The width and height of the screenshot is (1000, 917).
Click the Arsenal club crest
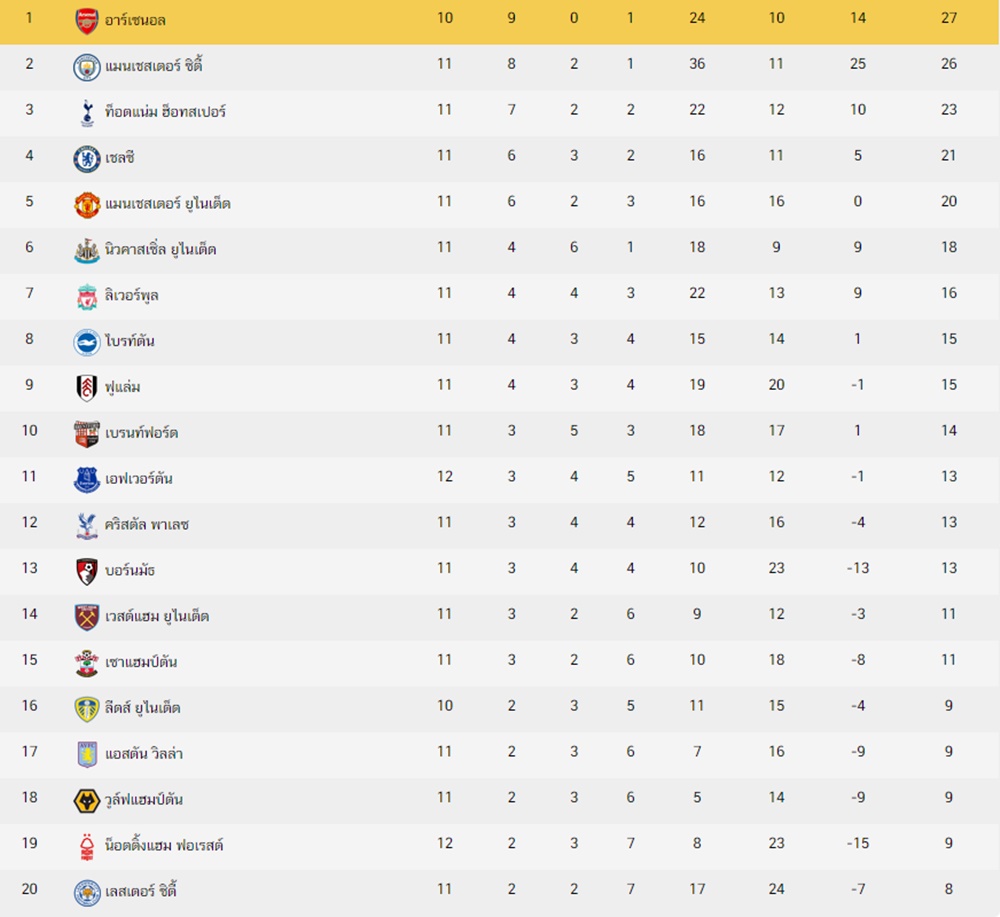pyautogui.click(x=87, y=21)
